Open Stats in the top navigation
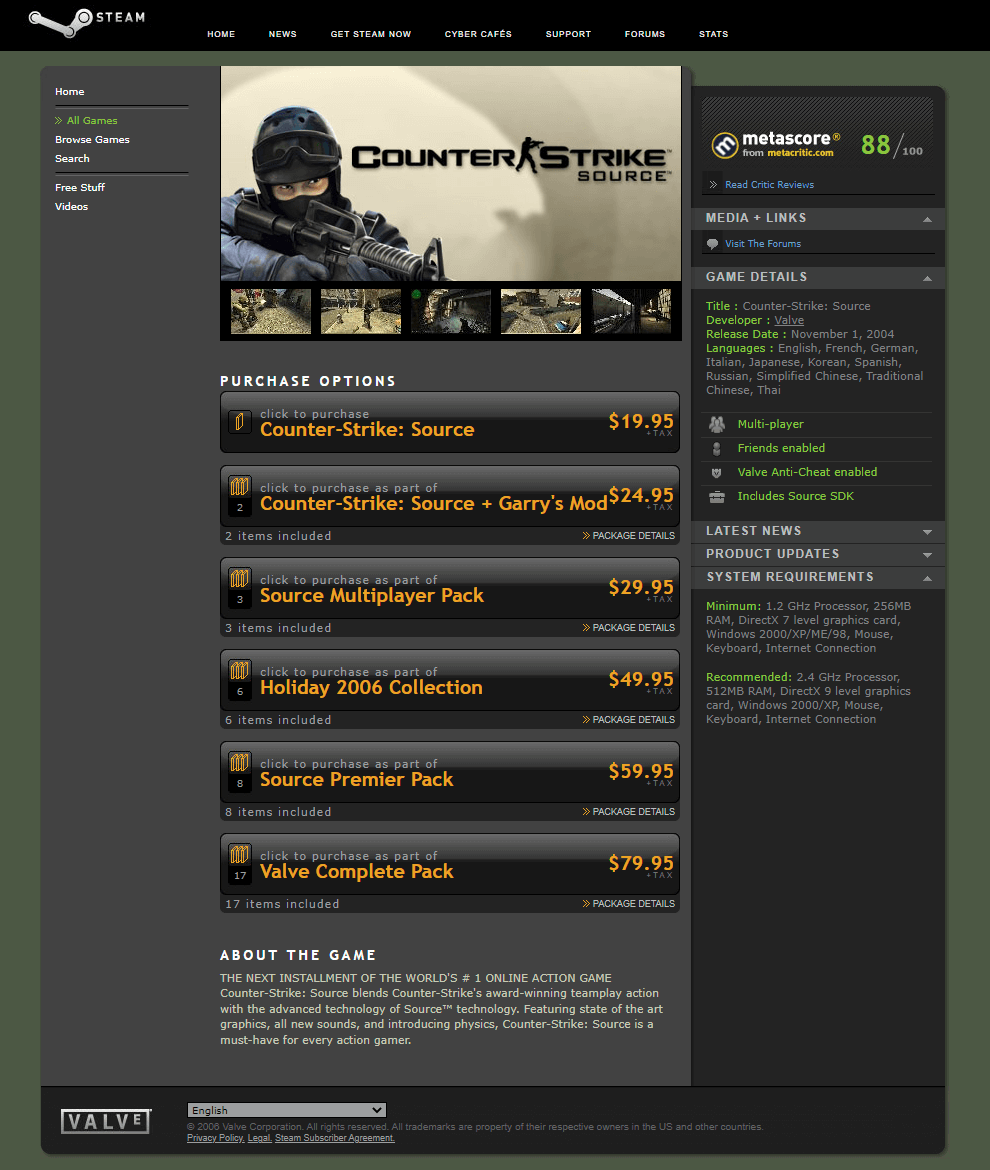The height and width of the screenshot is (1170, 990). click(x=713, y=34)
